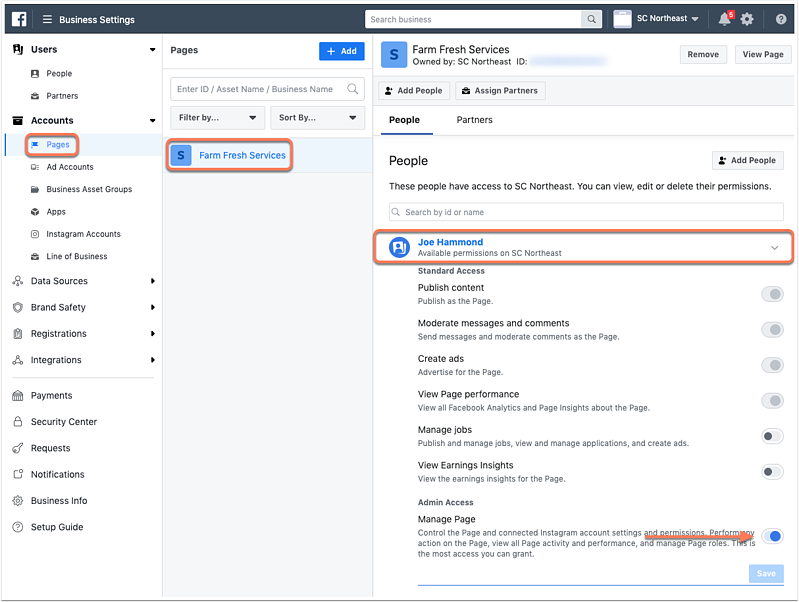The height and width of the screenshot is (602, 799).
Task: Collapse the Accounts section arrow
Action: 152,121
